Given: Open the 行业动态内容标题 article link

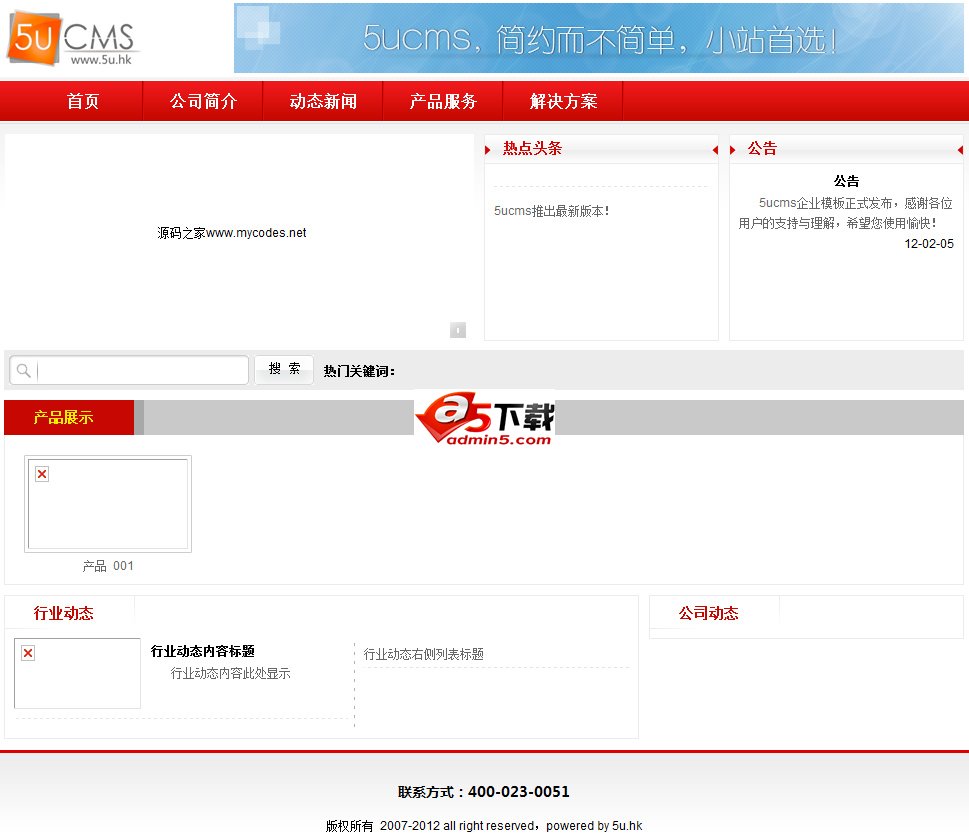Looking at the screenshot, I should 203,651.
